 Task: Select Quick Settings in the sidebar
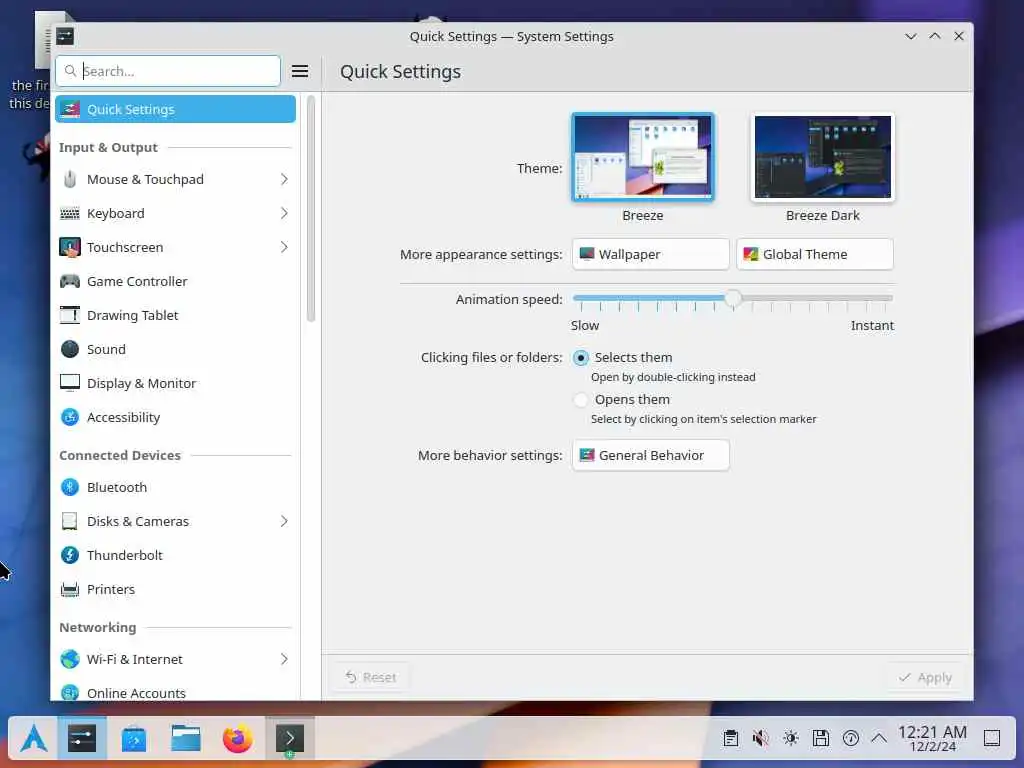[x=175, y=109]
